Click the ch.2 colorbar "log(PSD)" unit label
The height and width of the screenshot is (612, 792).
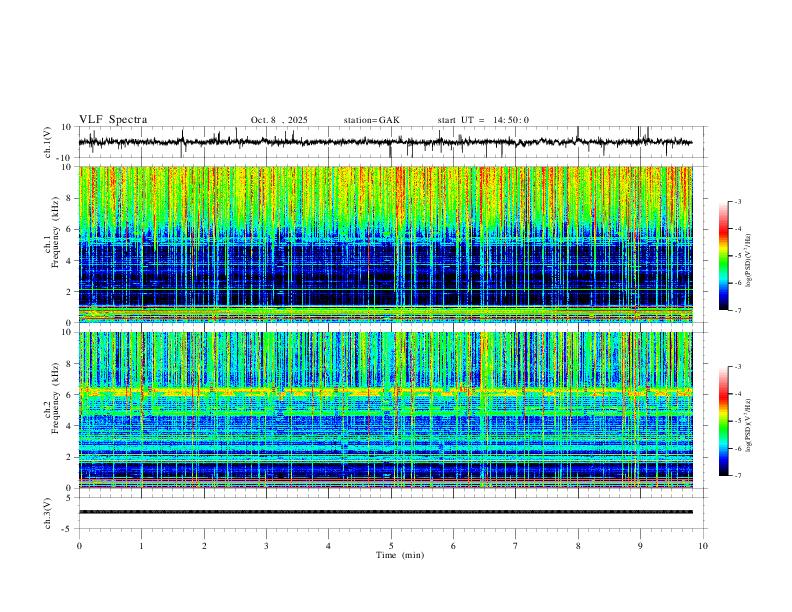click(748, 425)
